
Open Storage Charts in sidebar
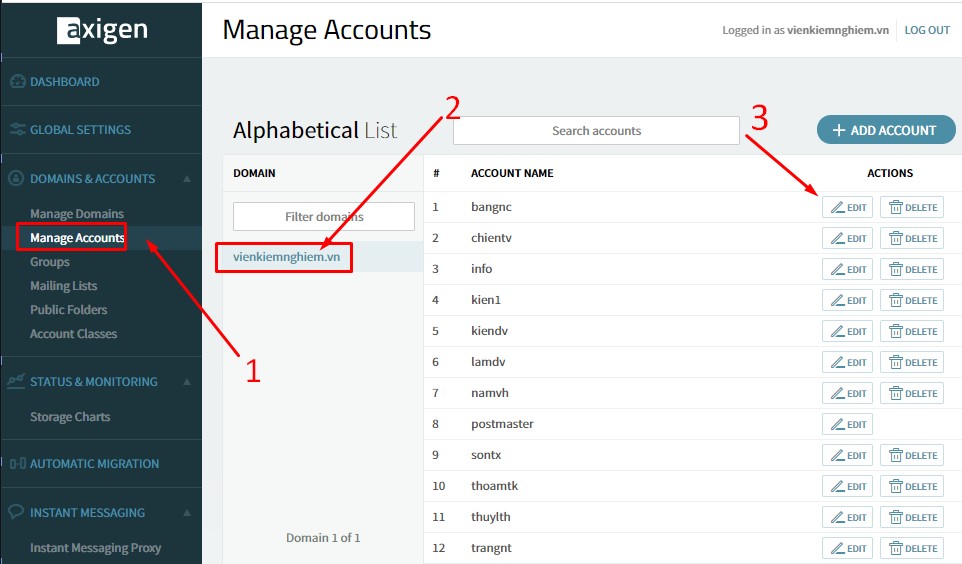70,417
